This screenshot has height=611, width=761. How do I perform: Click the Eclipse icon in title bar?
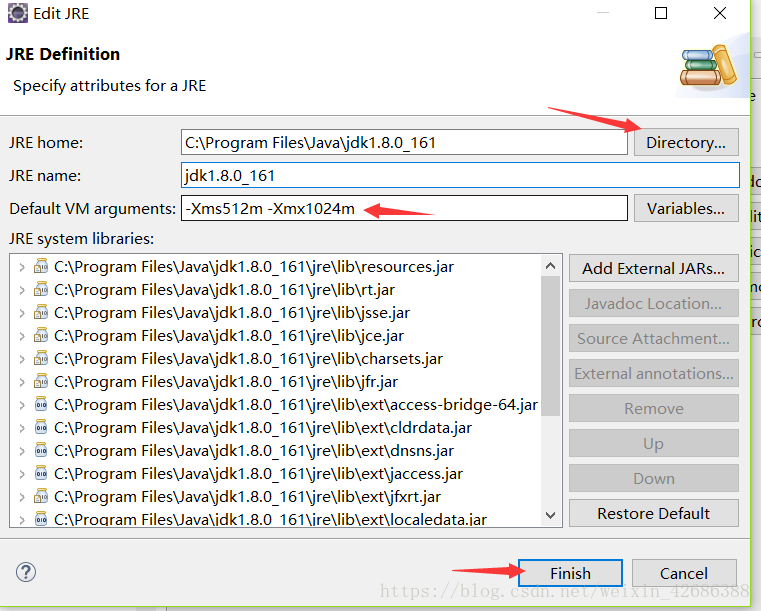pos(17,13)
